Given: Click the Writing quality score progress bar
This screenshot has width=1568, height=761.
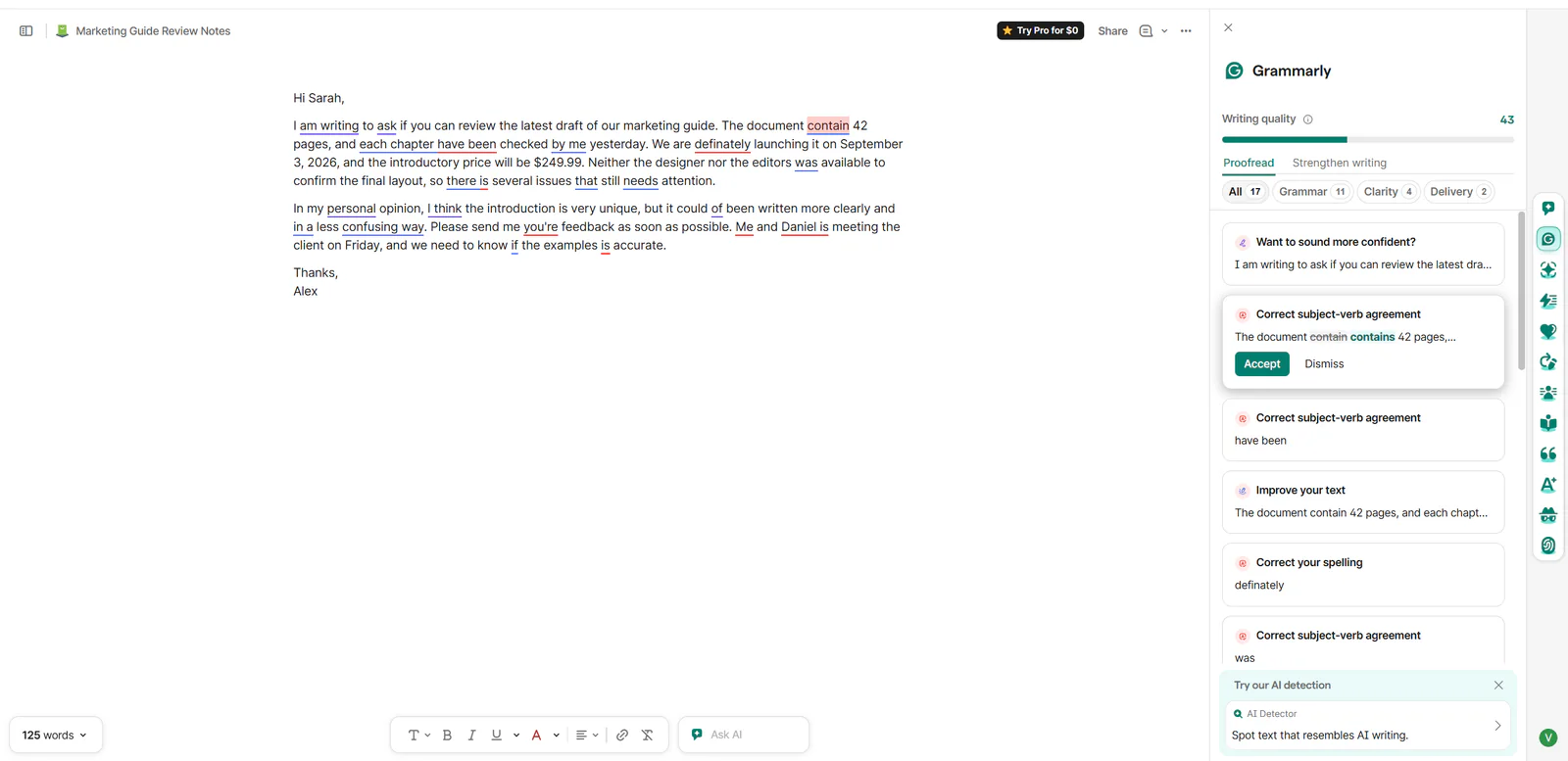Looking at the screenshot, I should [1368, 140].
